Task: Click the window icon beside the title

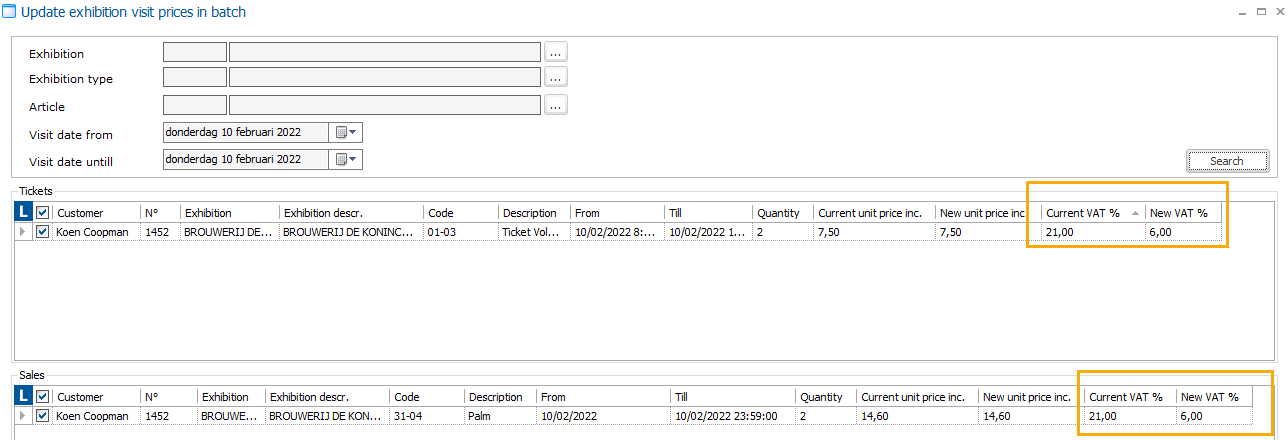Action: 9,13
